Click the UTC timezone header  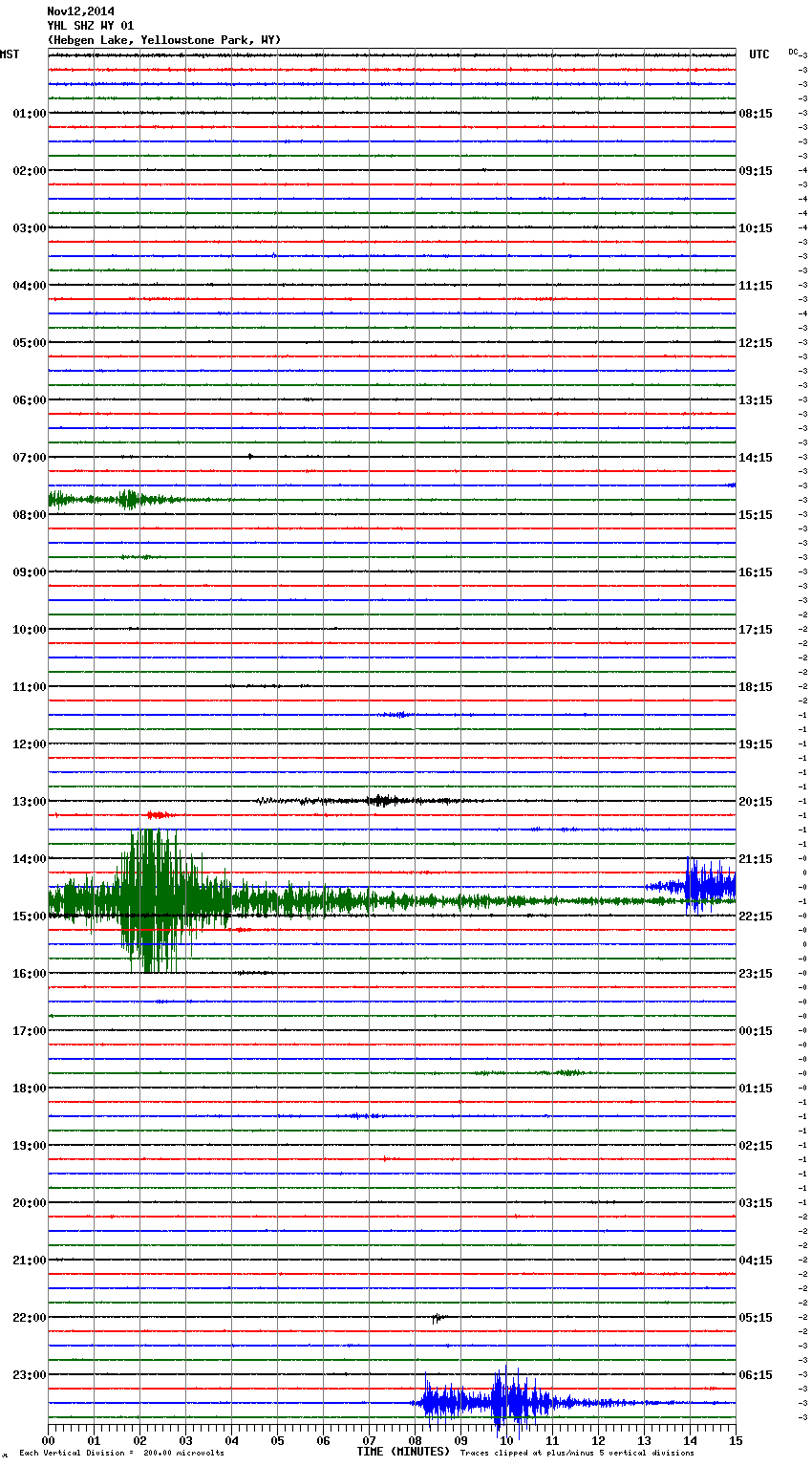point(759,54)
